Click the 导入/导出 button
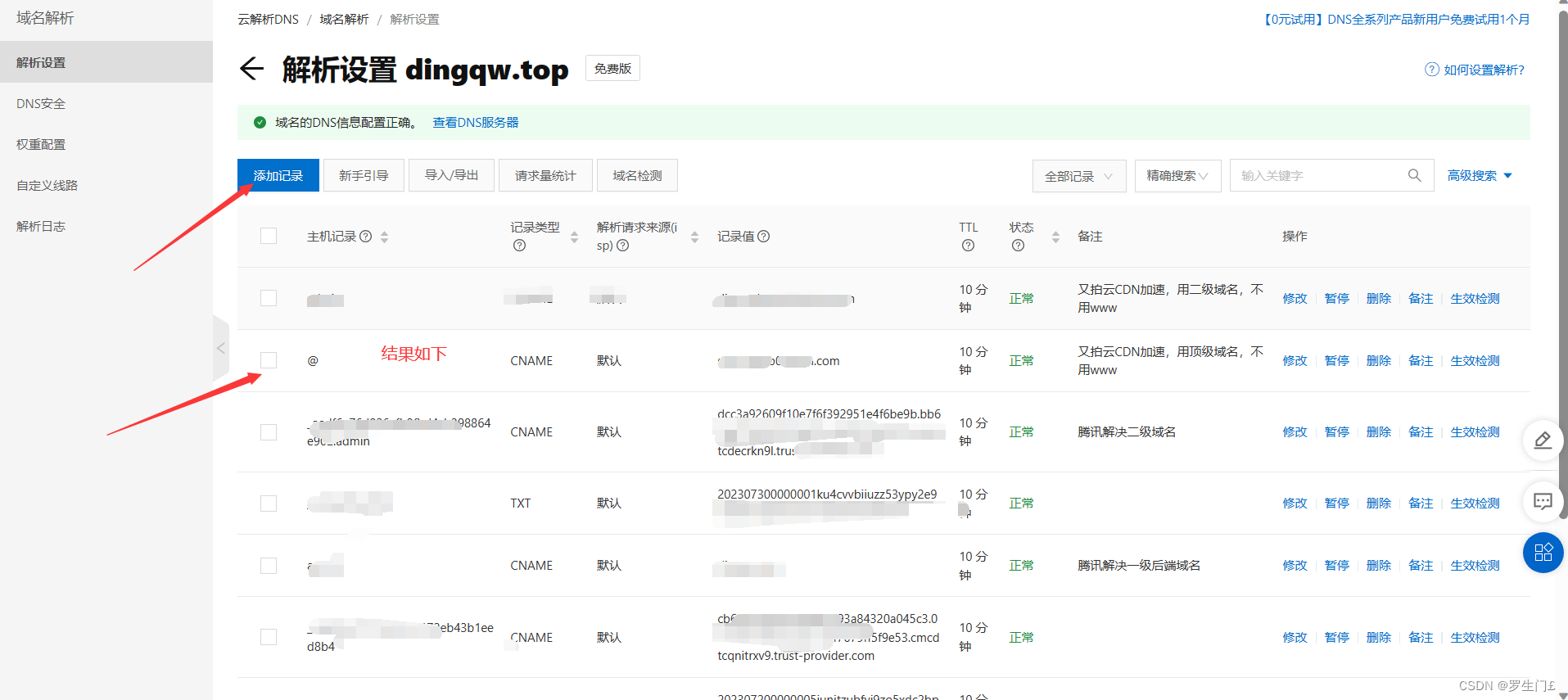 [451, 175]
